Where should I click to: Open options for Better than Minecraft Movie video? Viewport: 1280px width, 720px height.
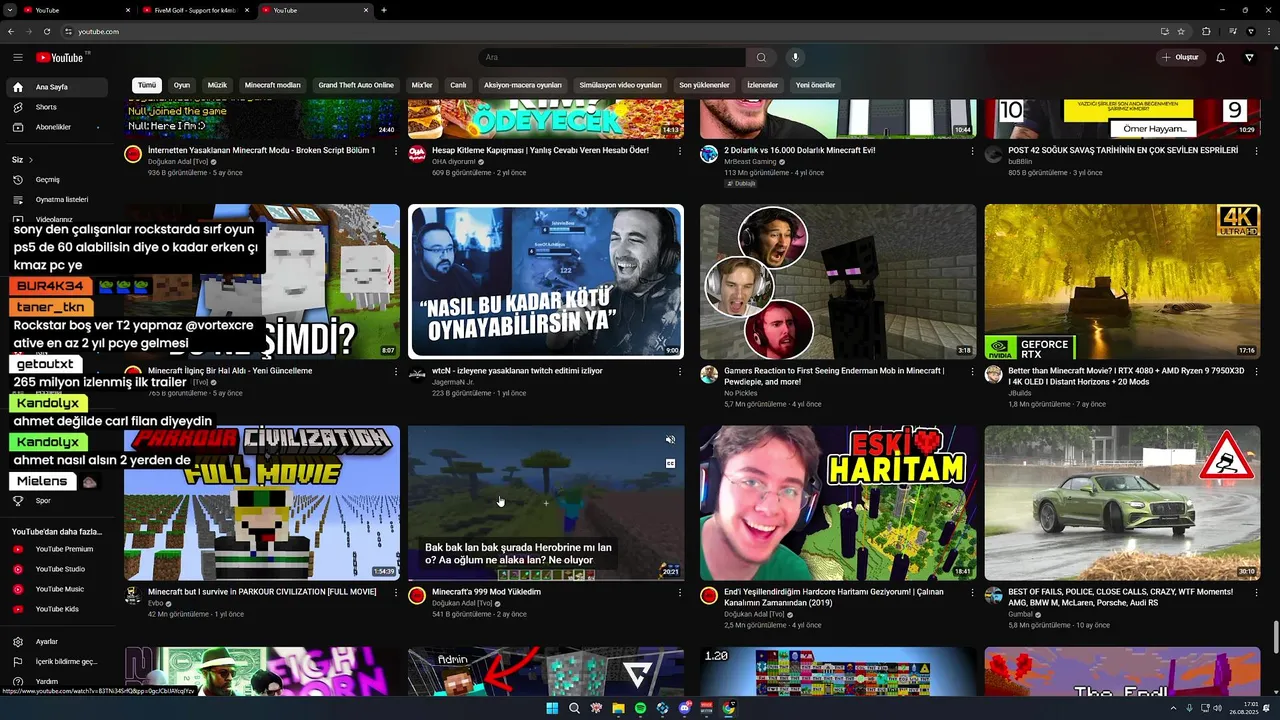pyautogui.click(x=1256, y=372)
